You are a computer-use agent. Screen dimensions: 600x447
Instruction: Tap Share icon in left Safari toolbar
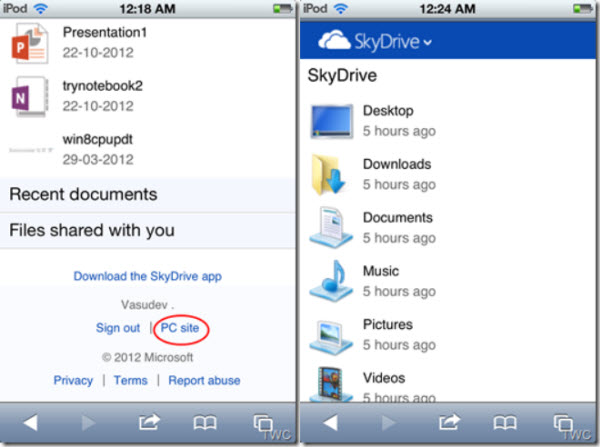[149, 422]
